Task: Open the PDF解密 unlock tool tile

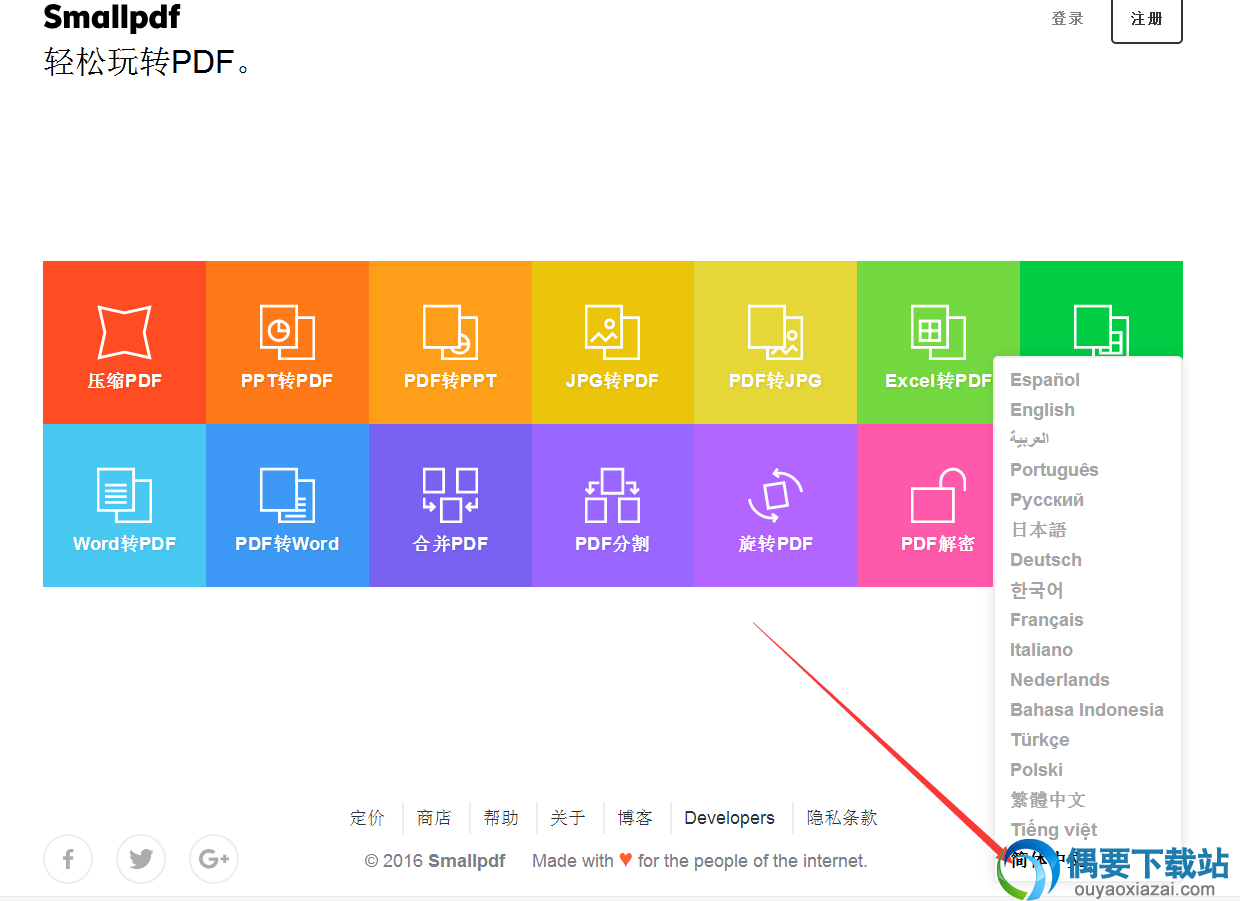Action: pyautogui.click(x=925, y=505)
